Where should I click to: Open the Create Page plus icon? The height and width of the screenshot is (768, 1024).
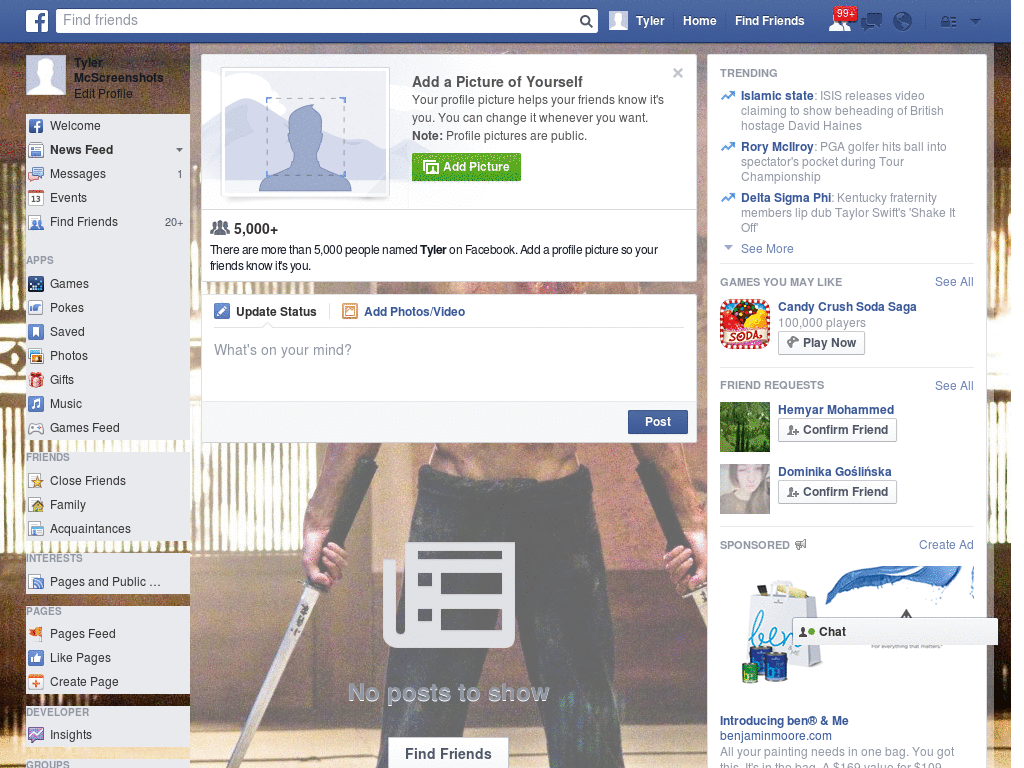pos(36,682)
